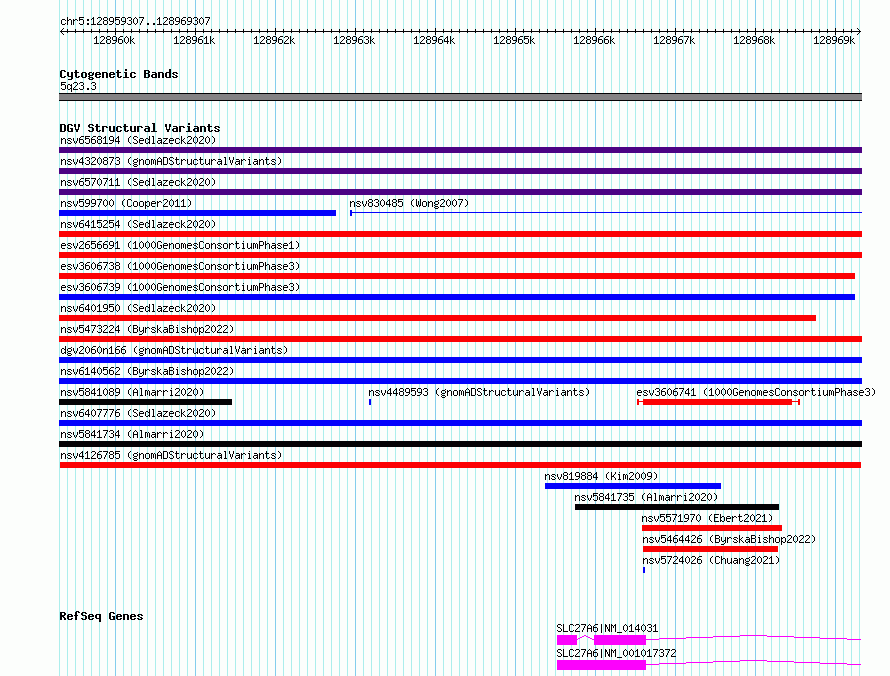Image resolution: width=890 pixels, height=676 pixels.
Task: Click the SLC27A6|NM_014031 gene label
Action: point(607,628)
